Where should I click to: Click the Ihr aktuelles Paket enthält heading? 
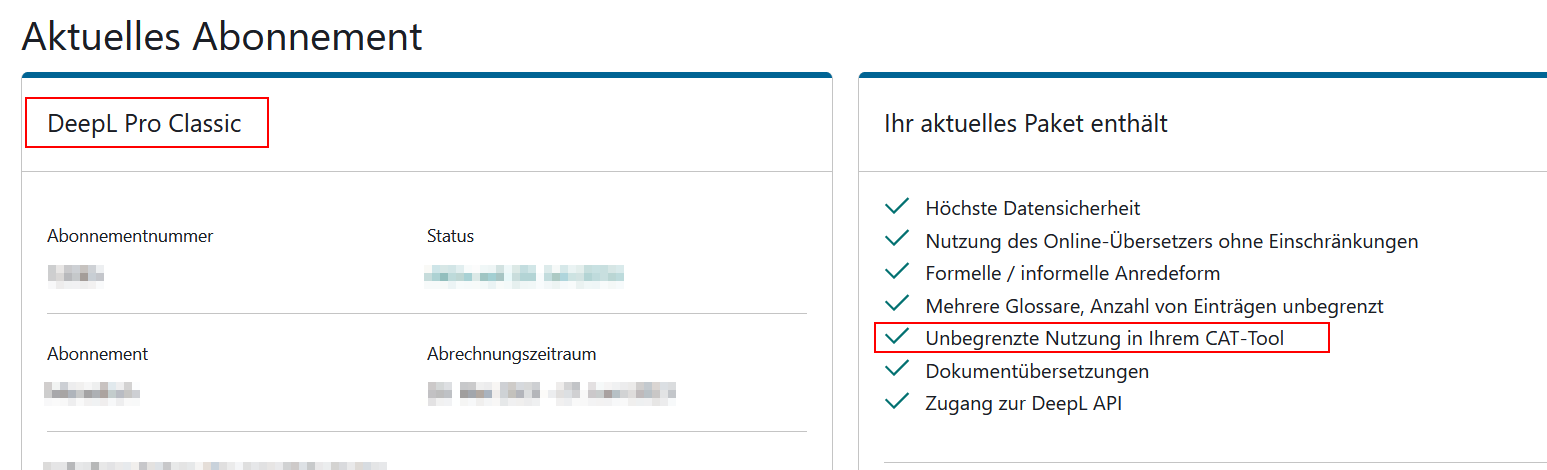pos(1026,124)
